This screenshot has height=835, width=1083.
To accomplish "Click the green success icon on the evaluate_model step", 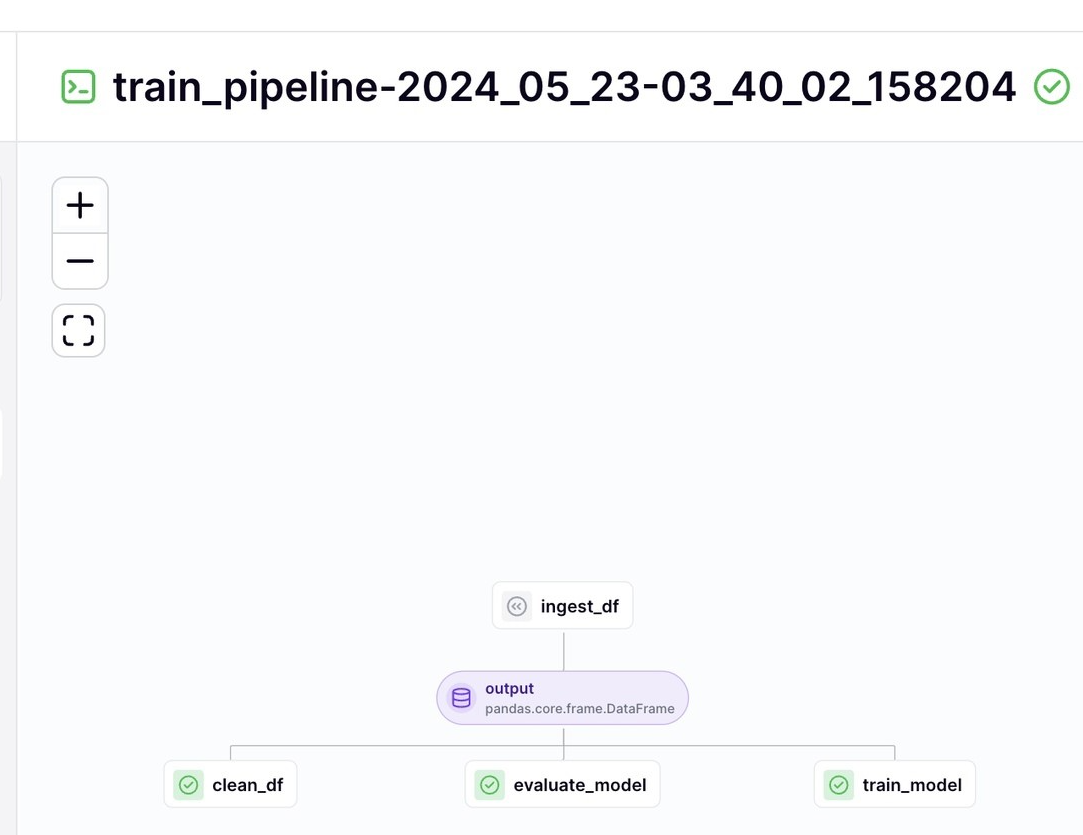I will coord(489,785).
